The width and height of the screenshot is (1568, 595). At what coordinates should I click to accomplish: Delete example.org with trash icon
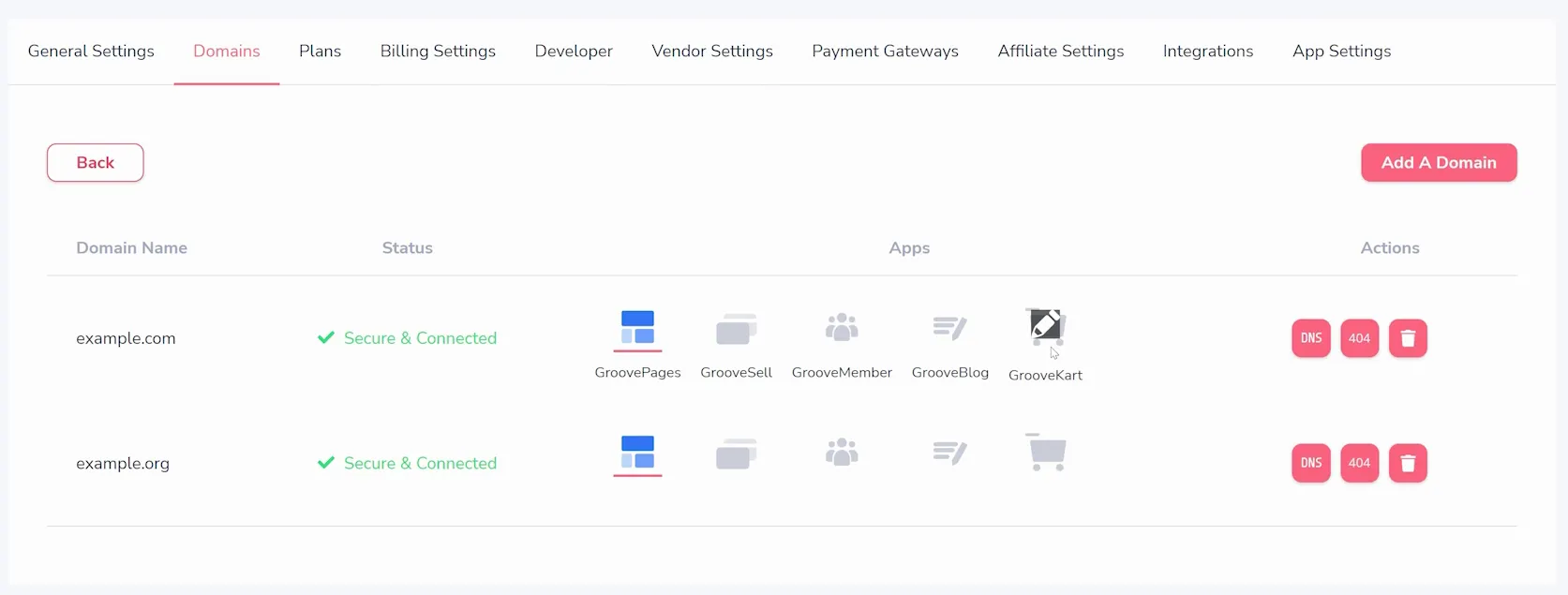point(1408,463)
